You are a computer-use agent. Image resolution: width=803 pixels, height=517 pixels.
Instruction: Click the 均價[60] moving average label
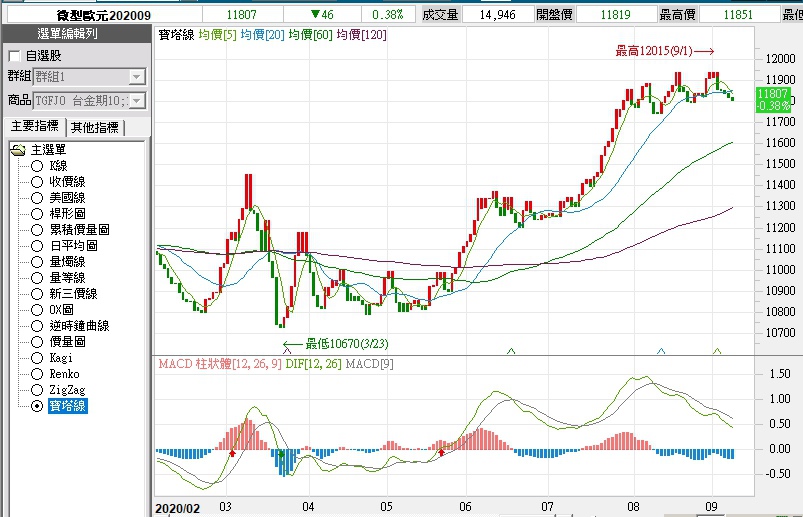310,35
